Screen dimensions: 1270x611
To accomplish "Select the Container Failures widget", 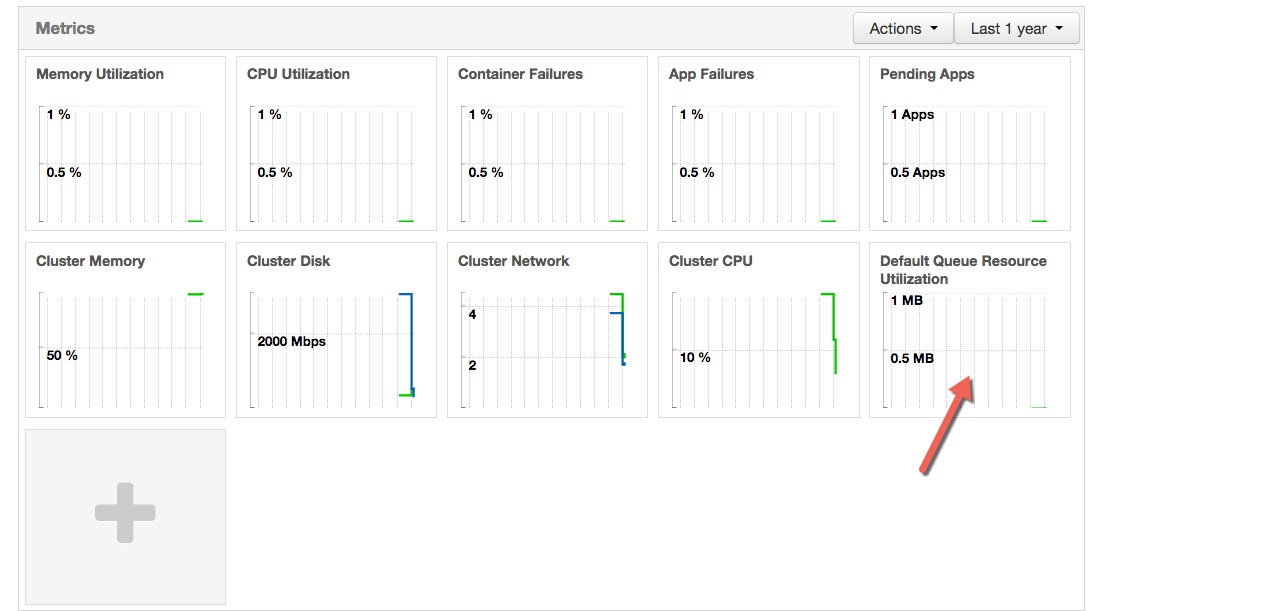I will 547,142.
